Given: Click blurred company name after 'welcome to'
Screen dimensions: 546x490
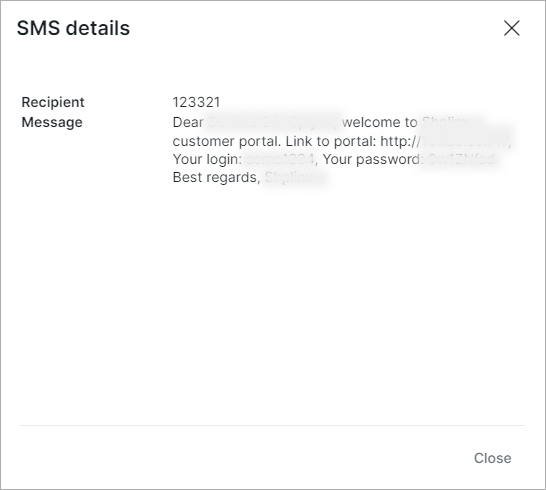Looking at the screenshot, I should [x=446, y=122].
